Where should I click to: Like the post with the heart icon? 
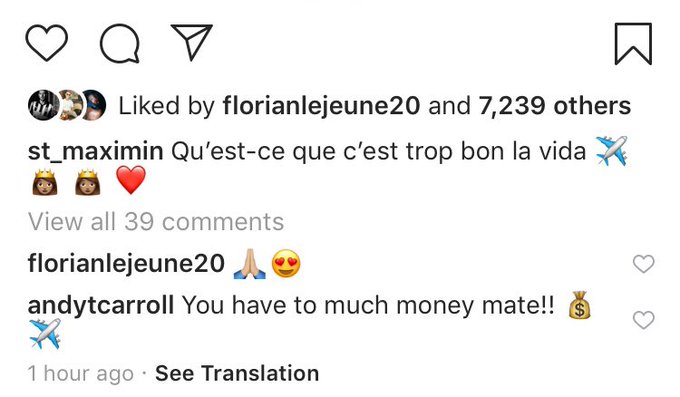[x=47, y=43]
